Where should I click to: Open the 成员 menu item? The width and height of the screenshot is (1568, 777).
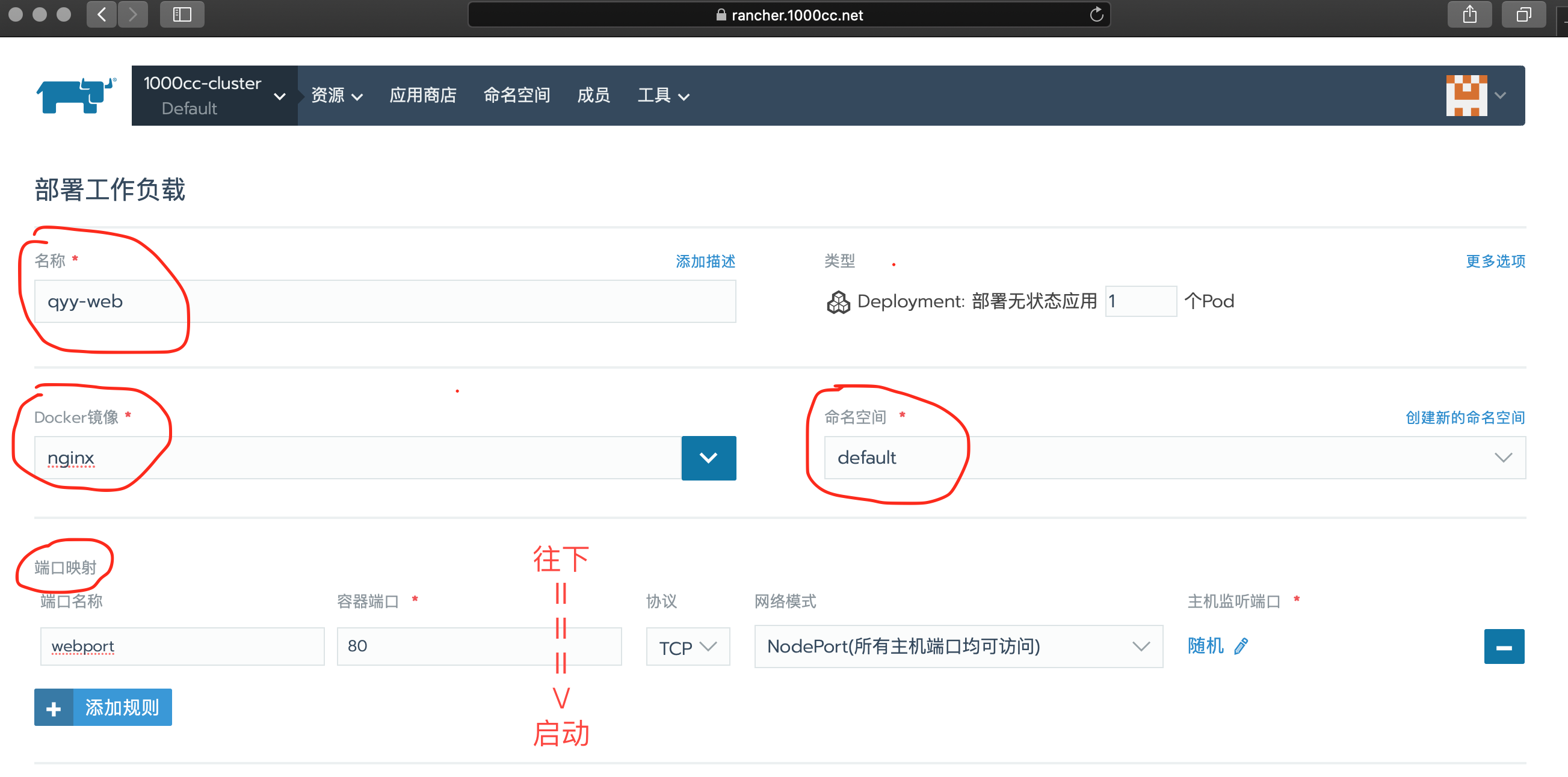(x=593, y=96)
